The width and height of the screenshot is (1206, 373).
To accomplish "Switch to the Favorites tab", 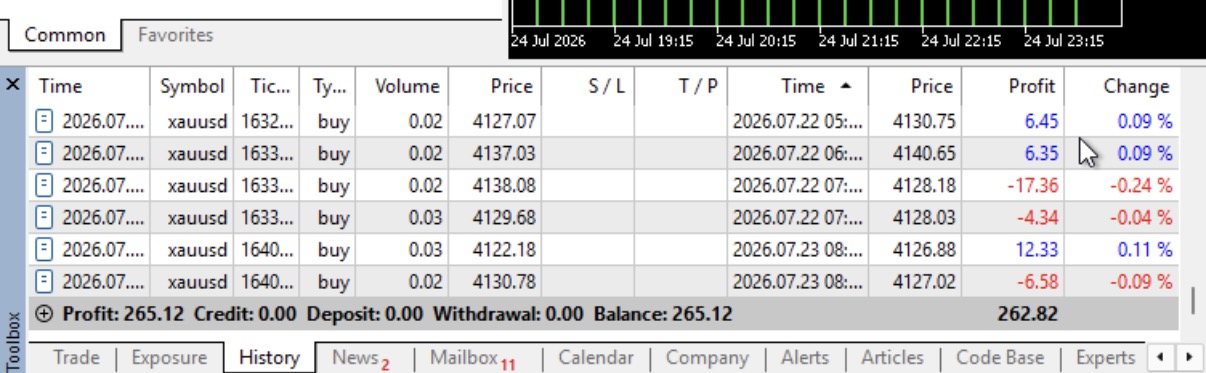I will coord(176,35).
